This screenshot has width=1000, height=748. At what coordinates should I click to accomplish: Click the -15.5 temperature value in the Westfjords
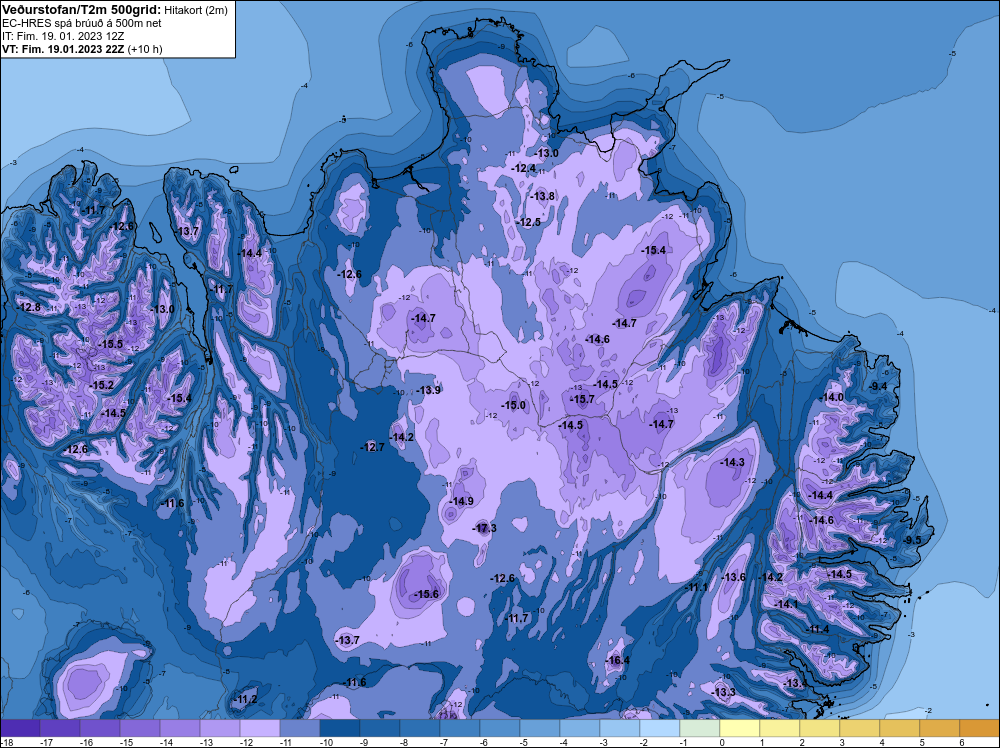click(x=111, y=344)
